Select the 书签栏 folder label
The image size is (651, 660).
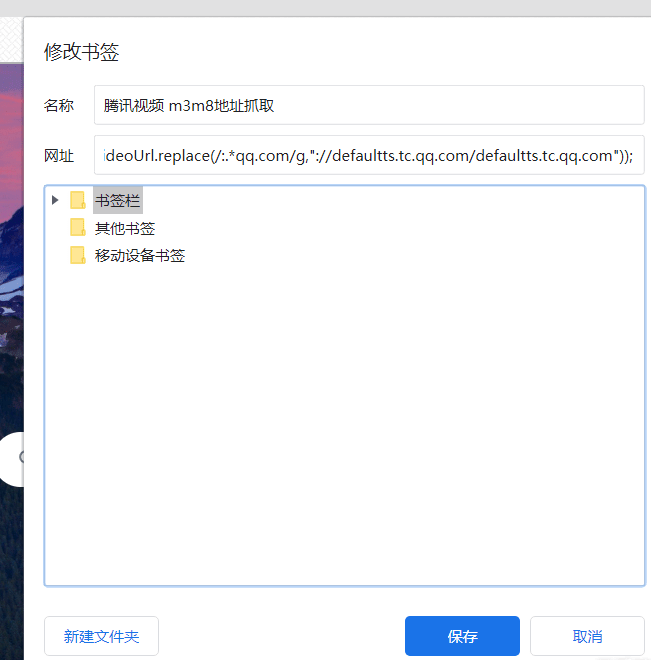click(x=118, y=201)
